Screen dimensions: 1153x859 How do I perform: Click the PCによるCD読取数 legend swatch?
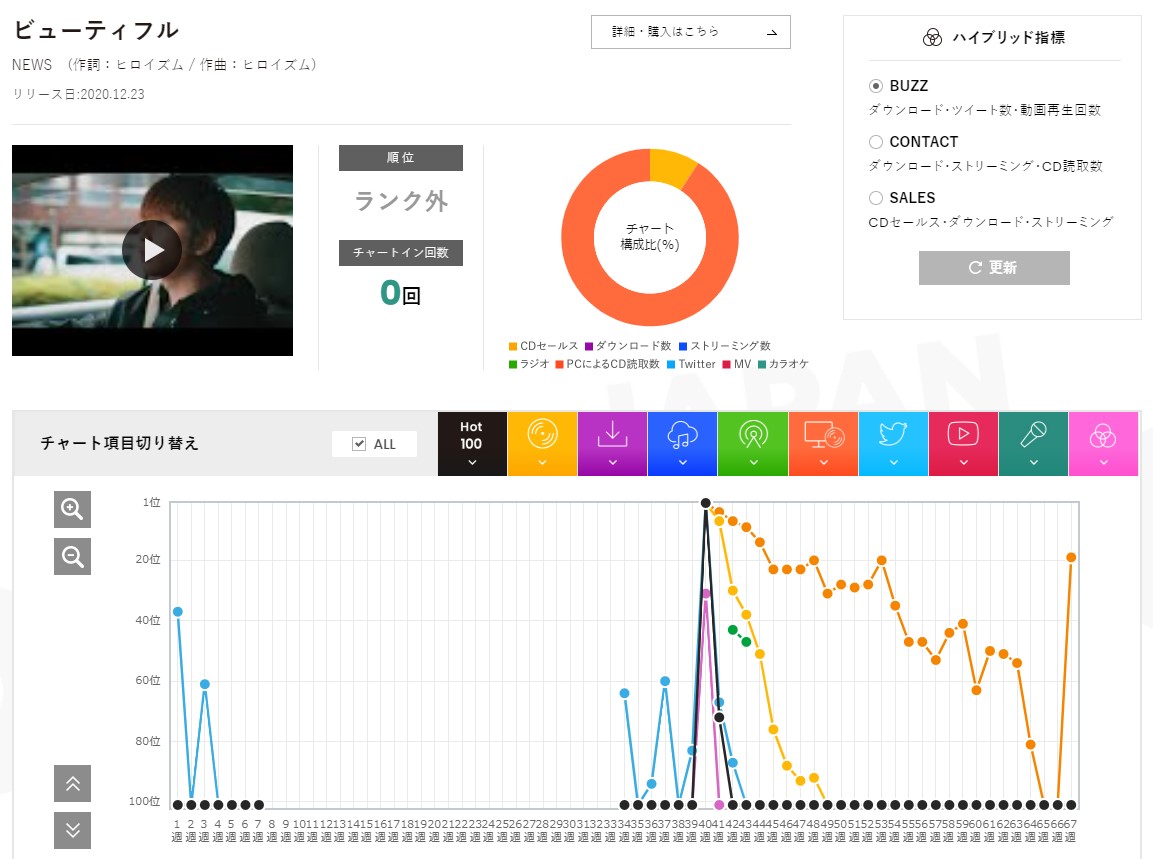click(560, 365)
